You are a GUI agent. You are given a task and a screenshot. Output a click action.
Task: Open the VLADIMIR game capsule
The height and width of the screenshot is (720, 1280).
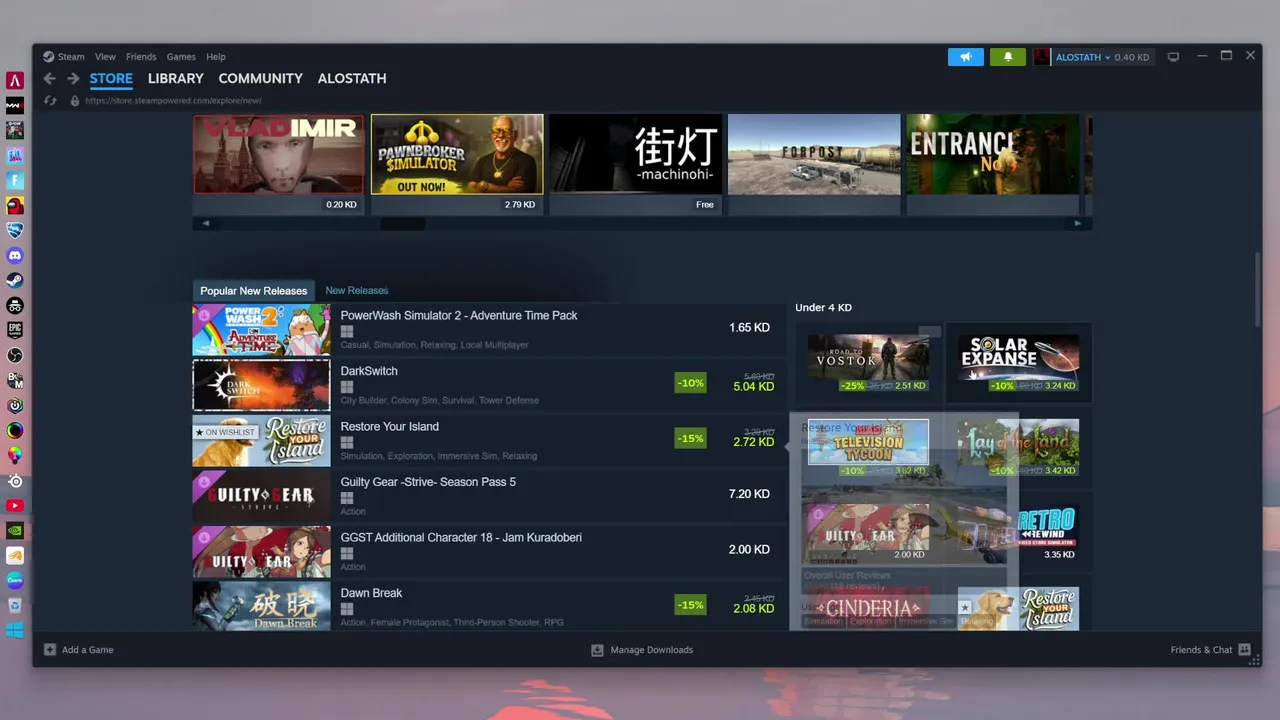point(278,163)
